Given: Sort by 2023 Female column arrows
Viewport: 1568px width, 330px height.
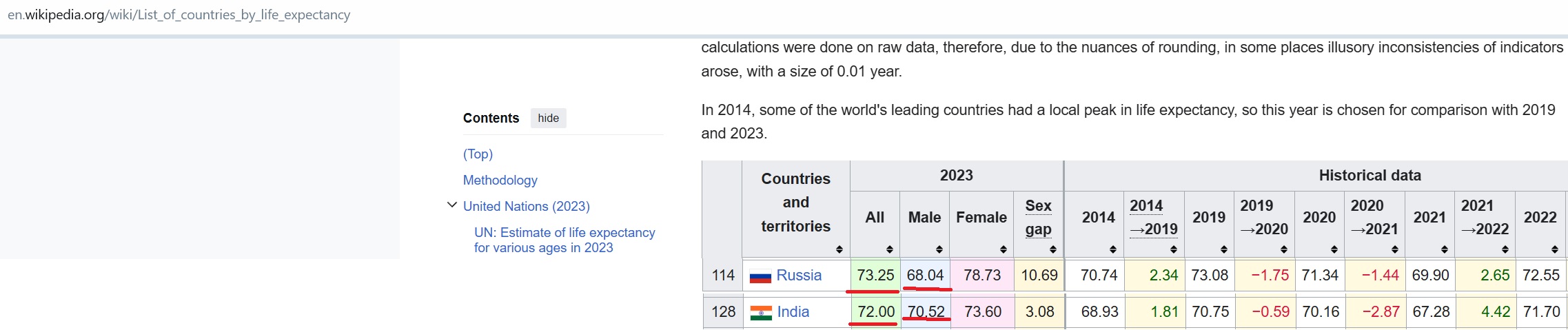Looking at the screenshot, I should click(1004, 249).
